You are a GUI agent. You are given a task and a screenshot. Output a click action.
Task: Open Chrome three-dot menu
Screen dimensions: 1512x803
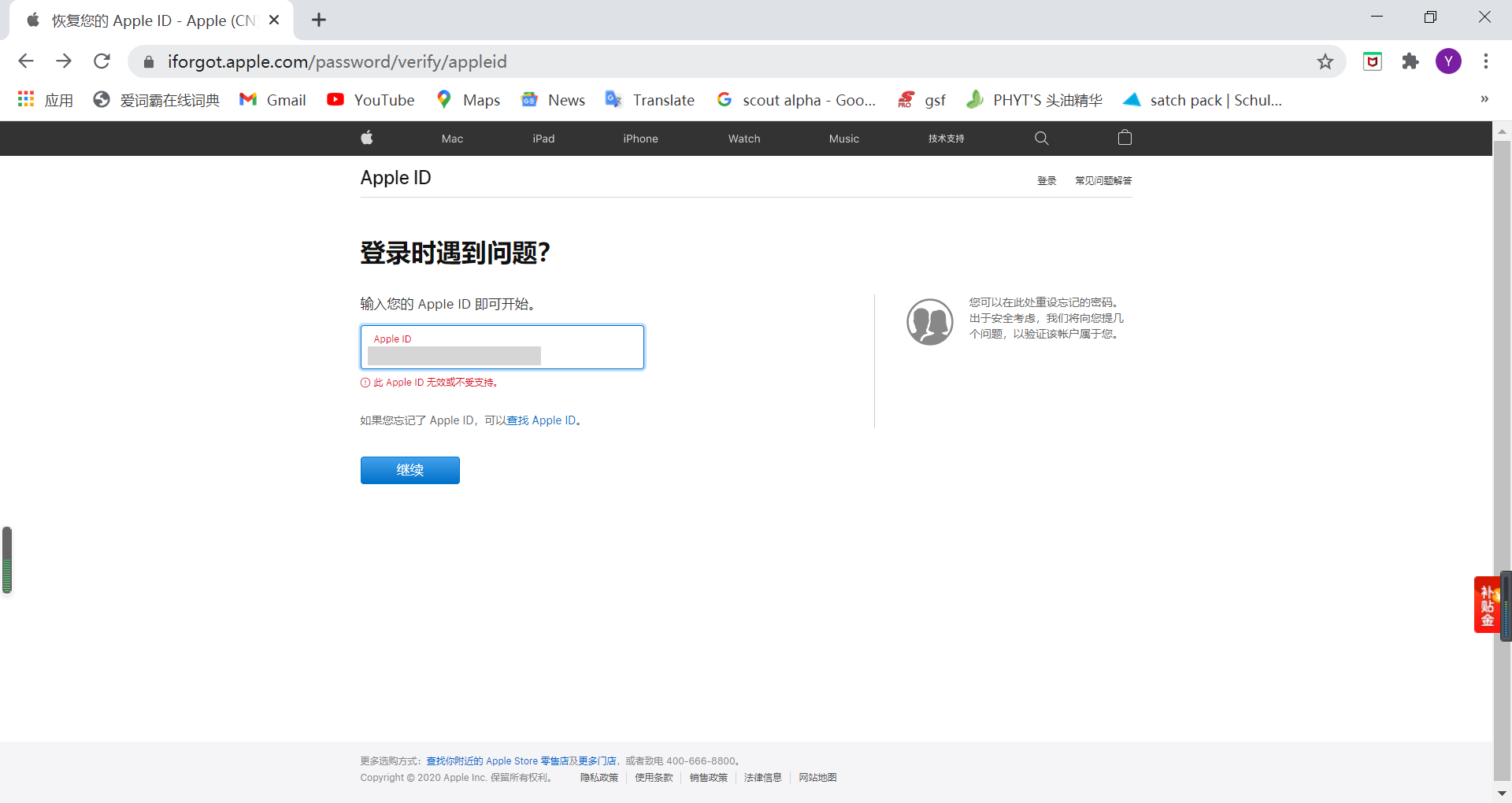point(1486,61)
